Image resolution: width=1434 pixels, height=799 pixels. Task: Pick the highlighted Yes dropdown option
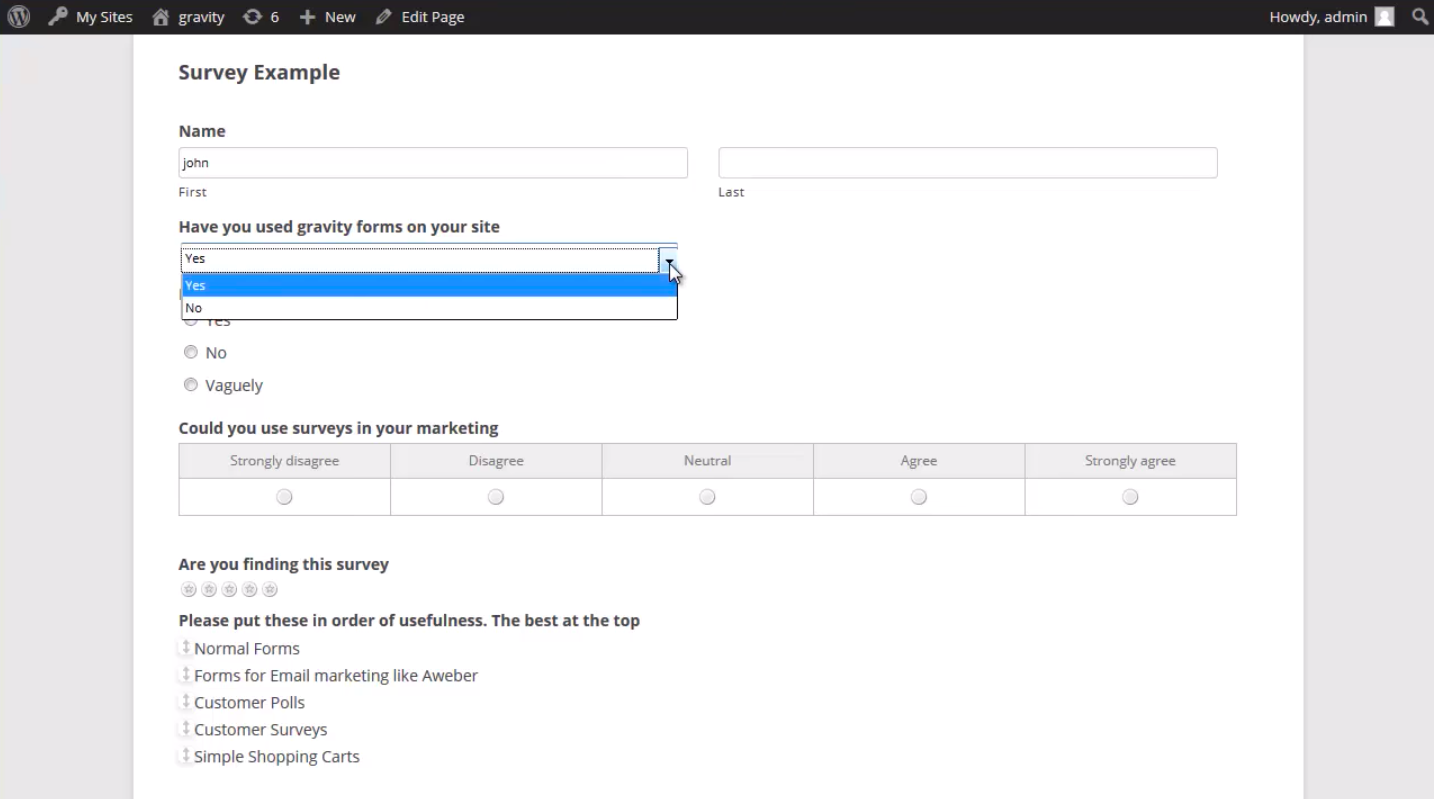point(429,285)
